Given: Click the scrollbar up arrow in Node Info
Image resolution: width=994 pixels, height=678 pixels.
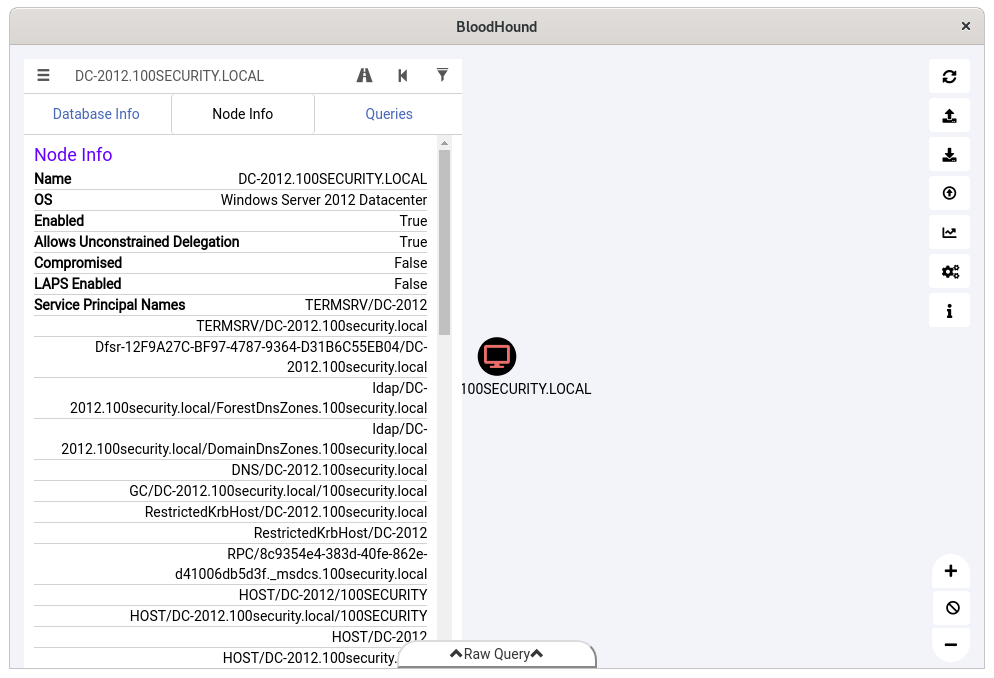Looking at the screenshot, I should [x=444, y=143].
